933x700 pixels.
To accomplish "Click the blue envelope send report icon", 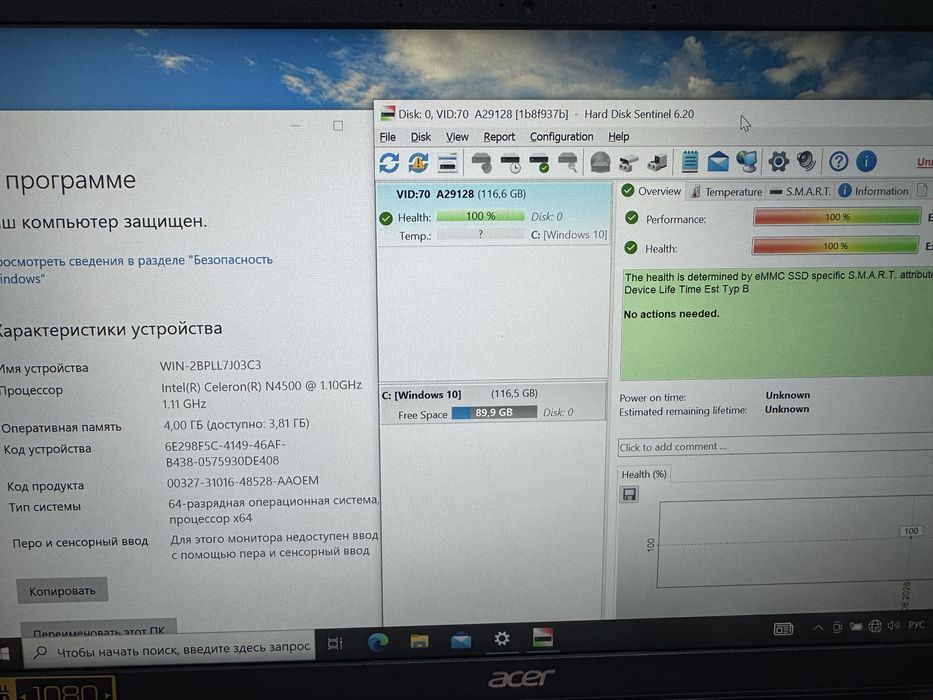I will (718, 161).
